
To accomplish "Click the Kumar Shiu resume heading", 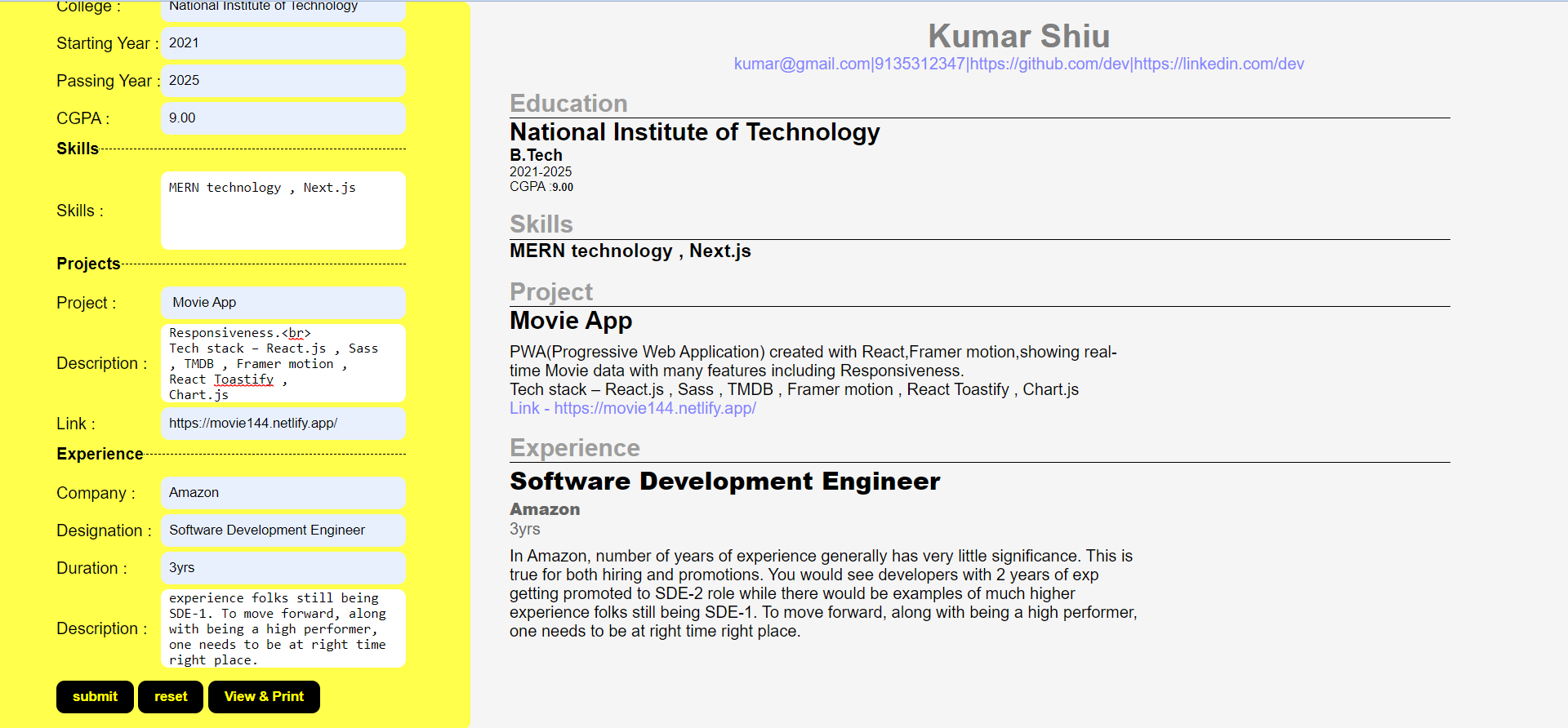I will pyautogui.click(x=1018, y=36).
